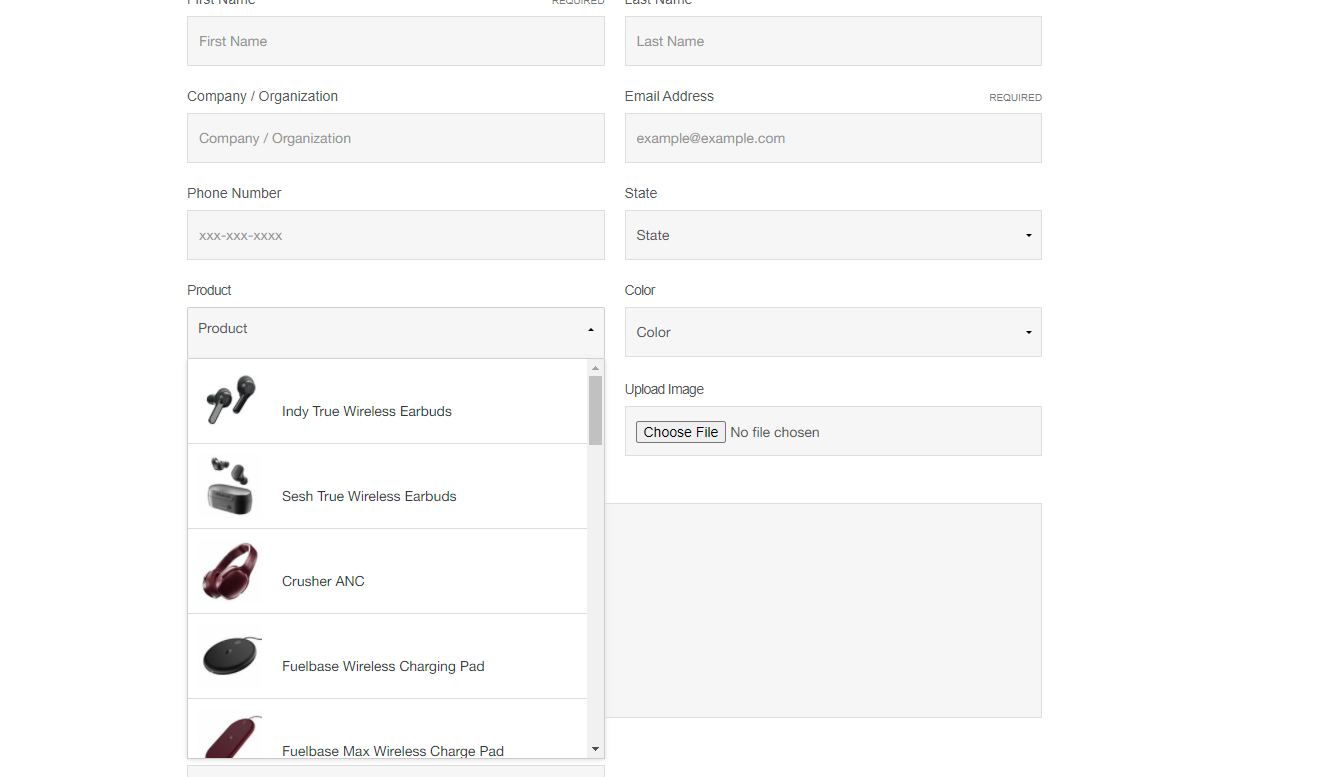Pick Fuelbase Max Wireless Charge Pad
The height and width of the screenshot is (777, 1317).
tap(387, 728)
